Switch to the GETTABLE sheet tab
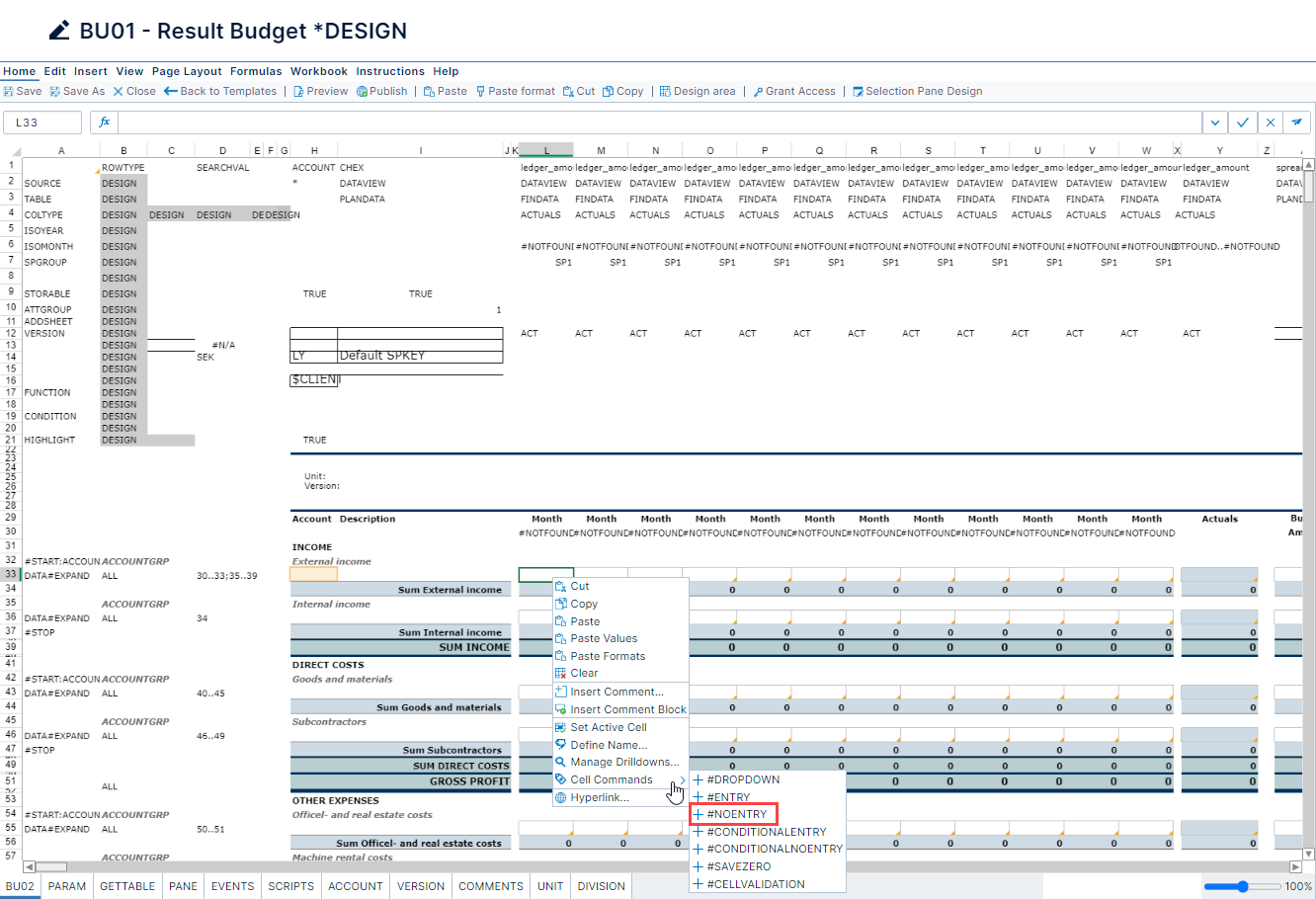 tap(127, 886)
